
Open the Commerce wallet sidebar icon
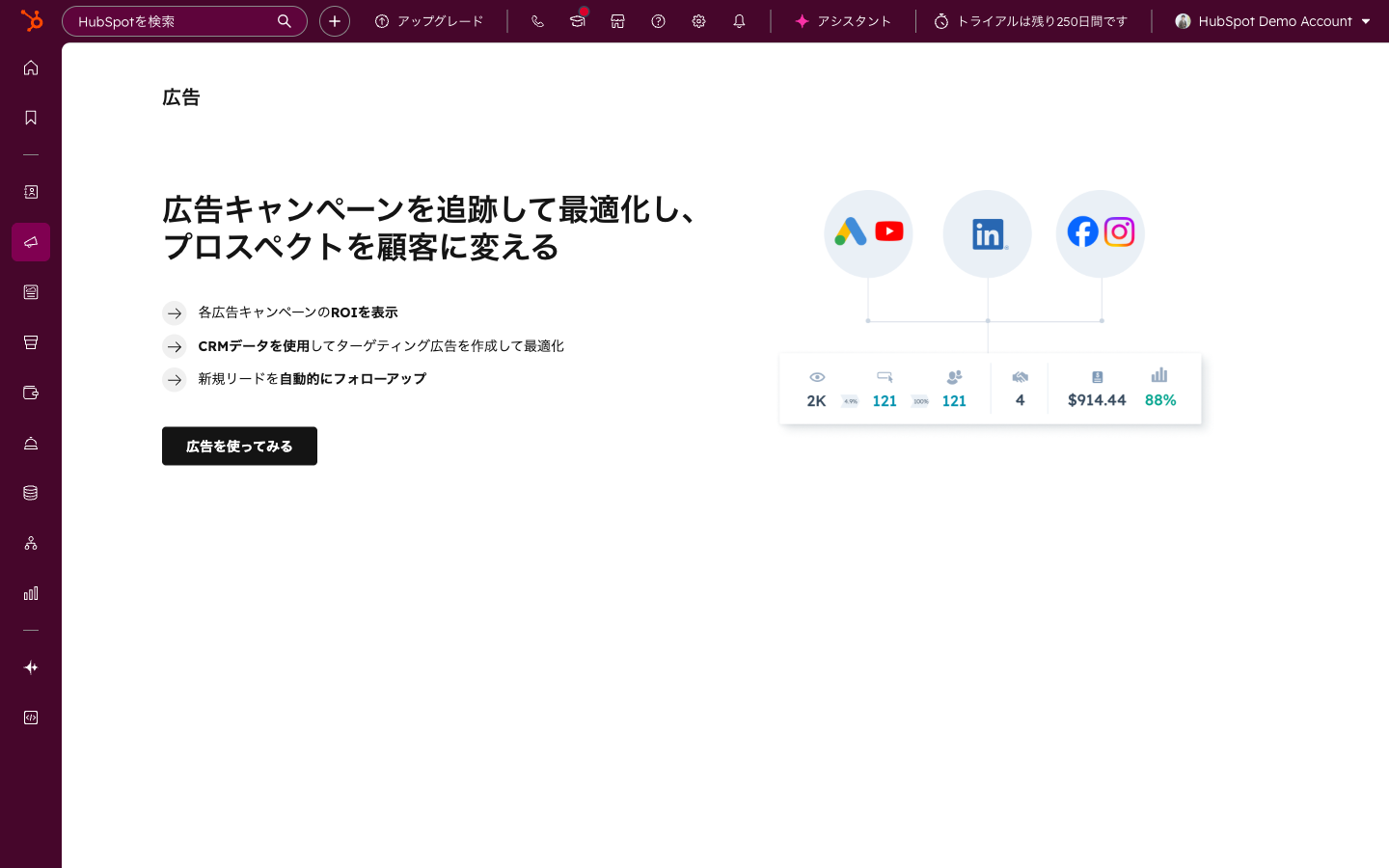coord(31,393)
